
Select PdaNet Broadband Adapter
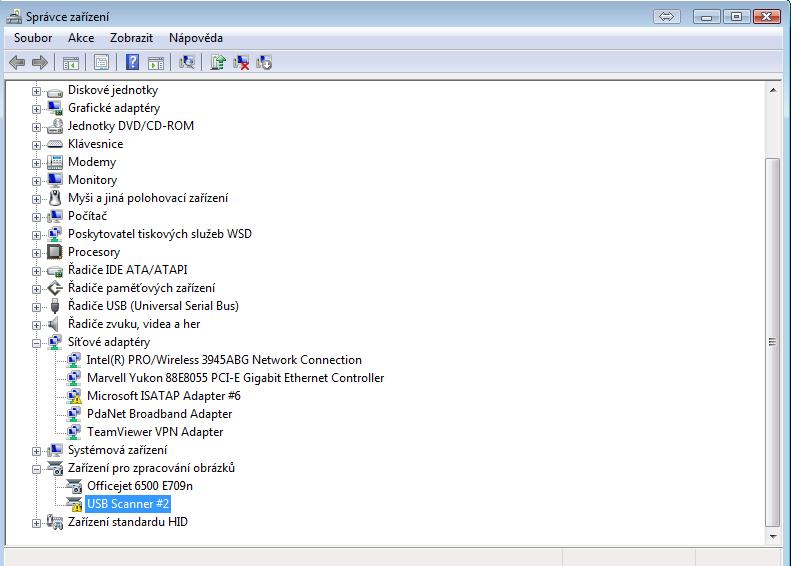[159, 414]
